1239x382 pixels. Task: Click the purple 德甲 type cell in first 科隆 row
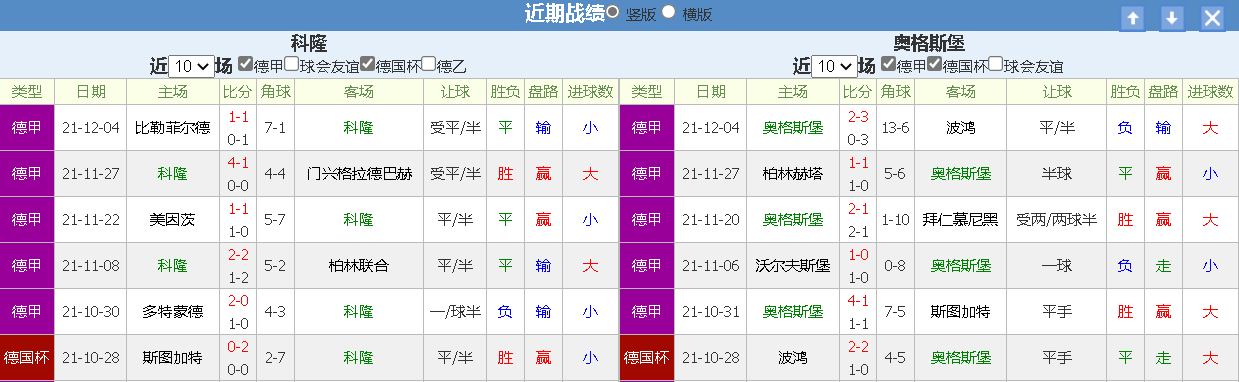(27, 128)
